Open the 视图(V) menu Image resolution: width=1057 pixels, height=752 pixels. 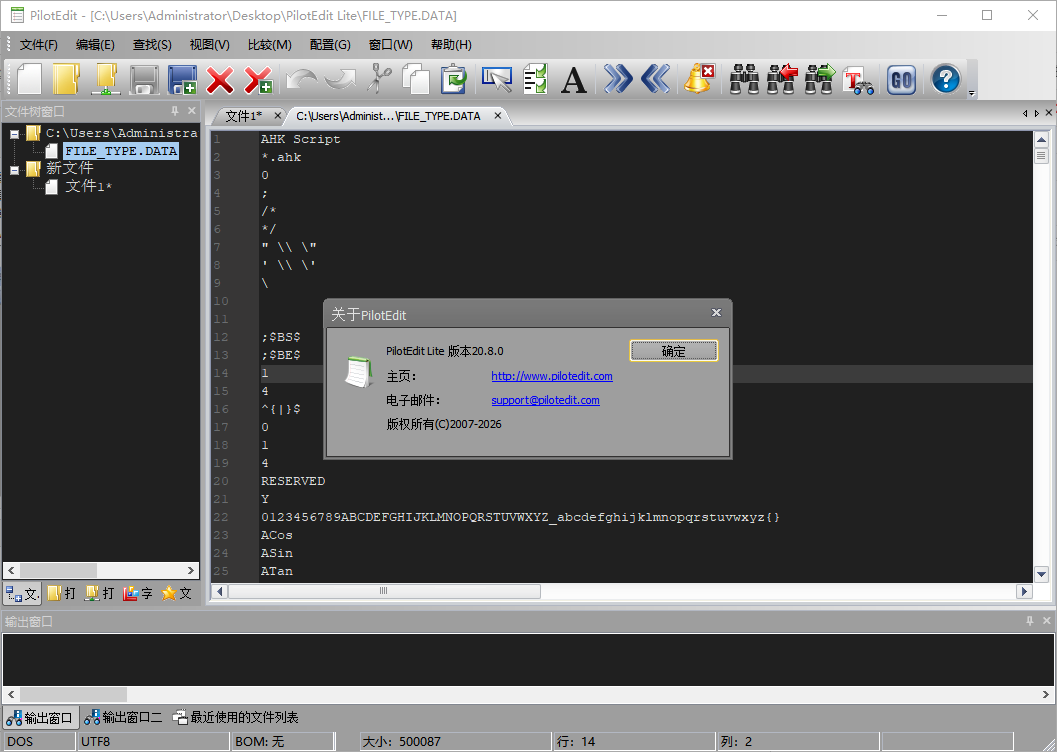[210, 44]
